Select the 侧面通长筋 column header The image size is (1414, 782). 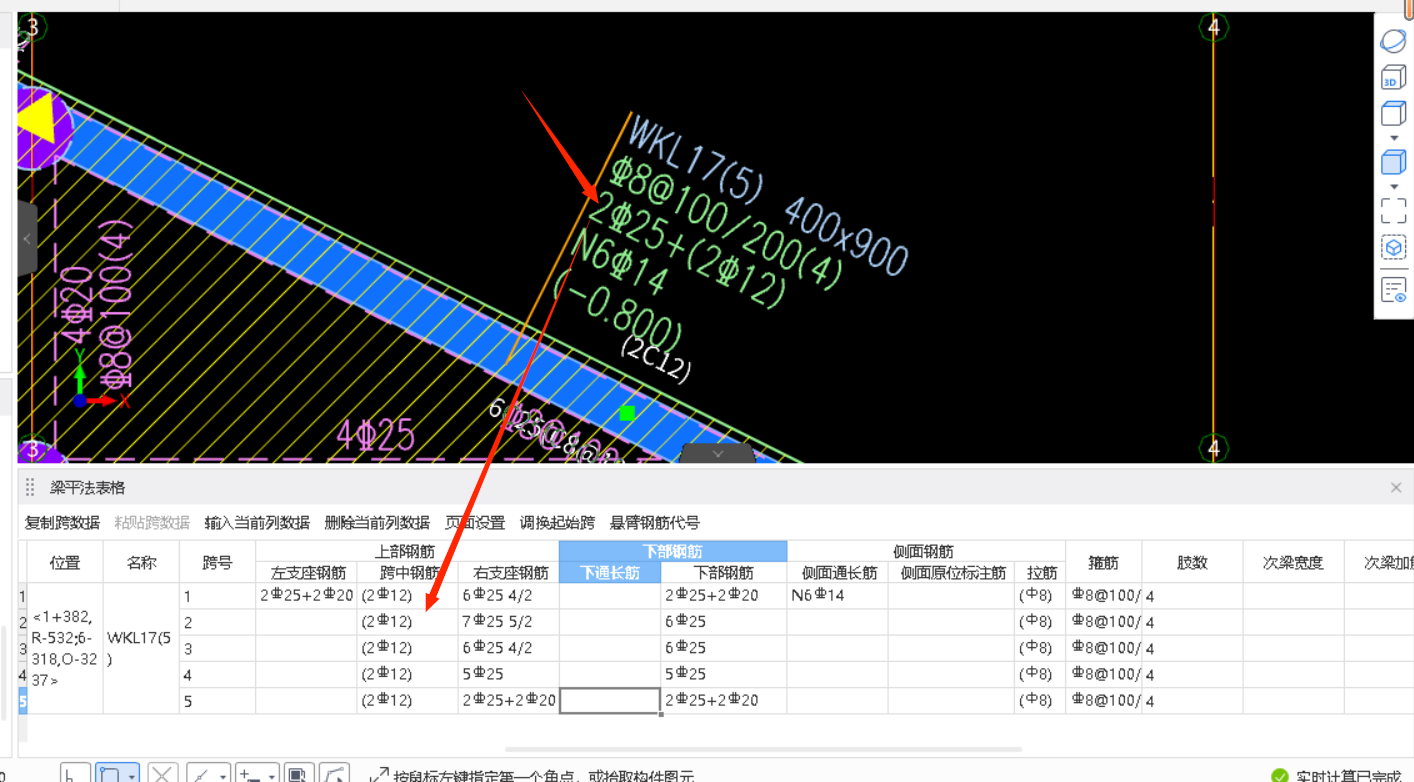(x=837, y=573)
